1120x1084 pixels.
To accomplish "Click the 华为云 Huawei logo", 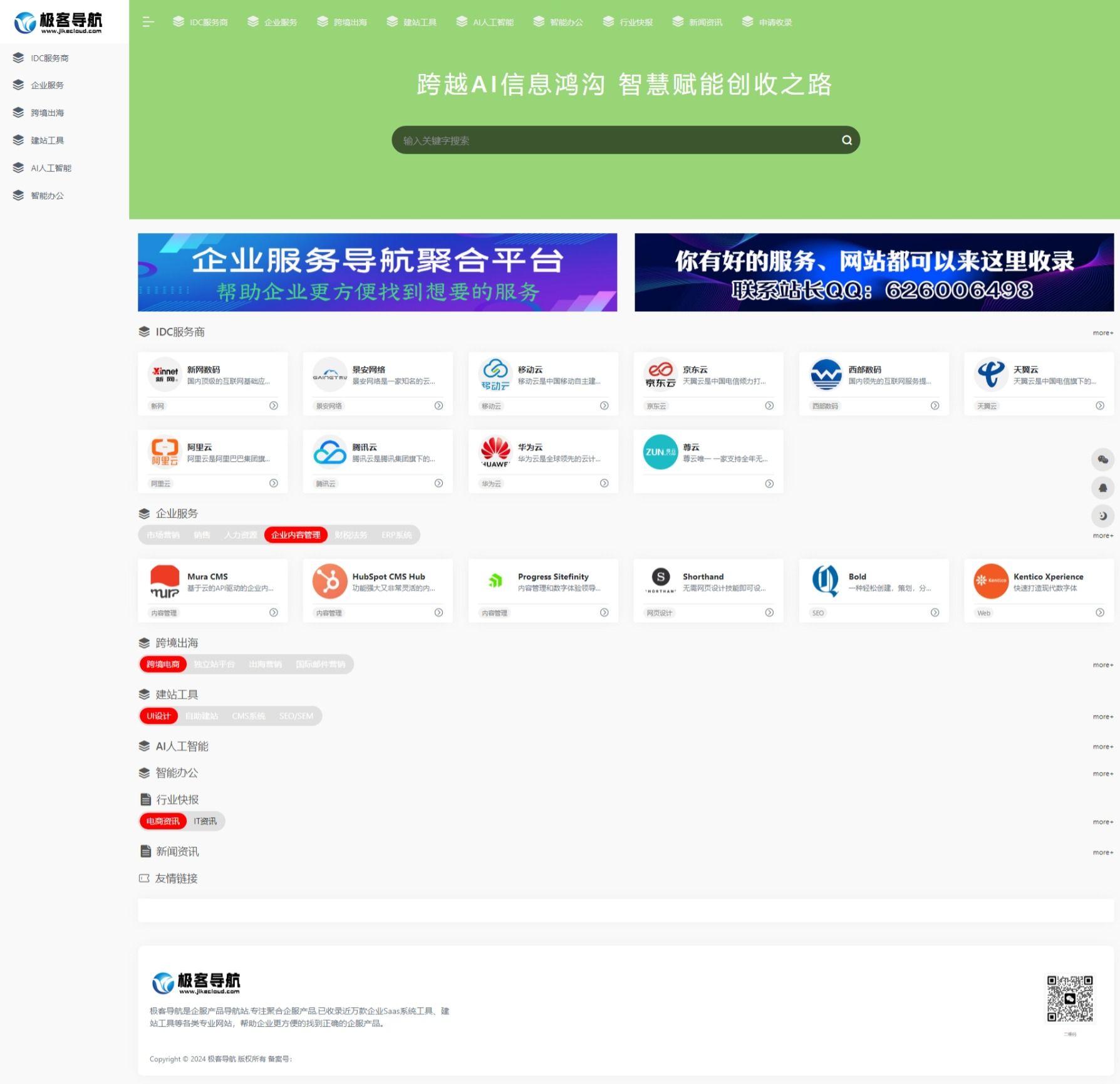I will pyautogui.click(x=495, y=452).
